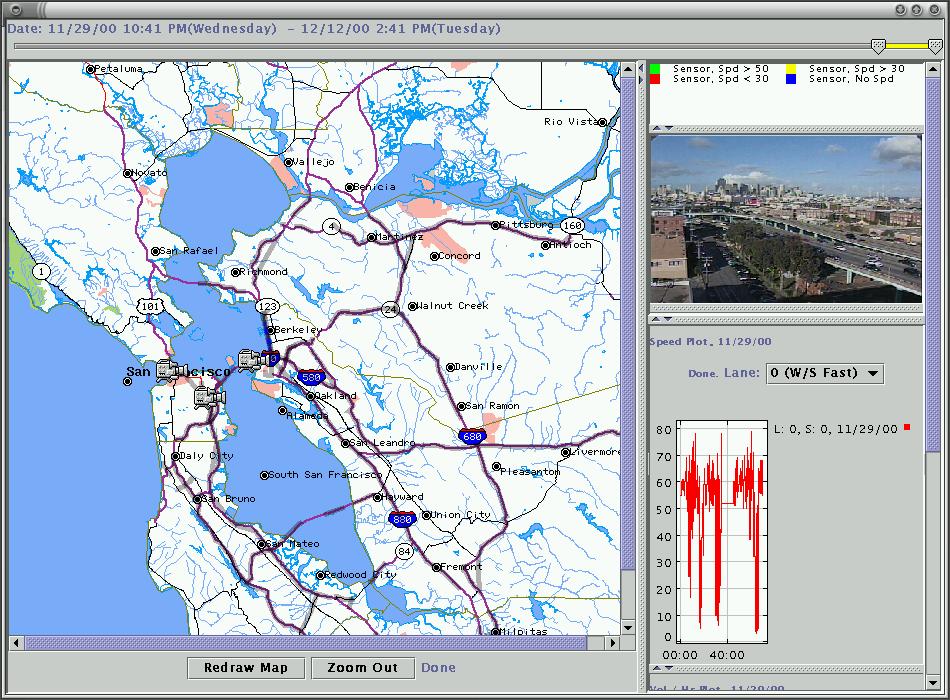Click the Route 24 marker near Walnut Creek
950x700 pixels.
[x=391, y=310]
